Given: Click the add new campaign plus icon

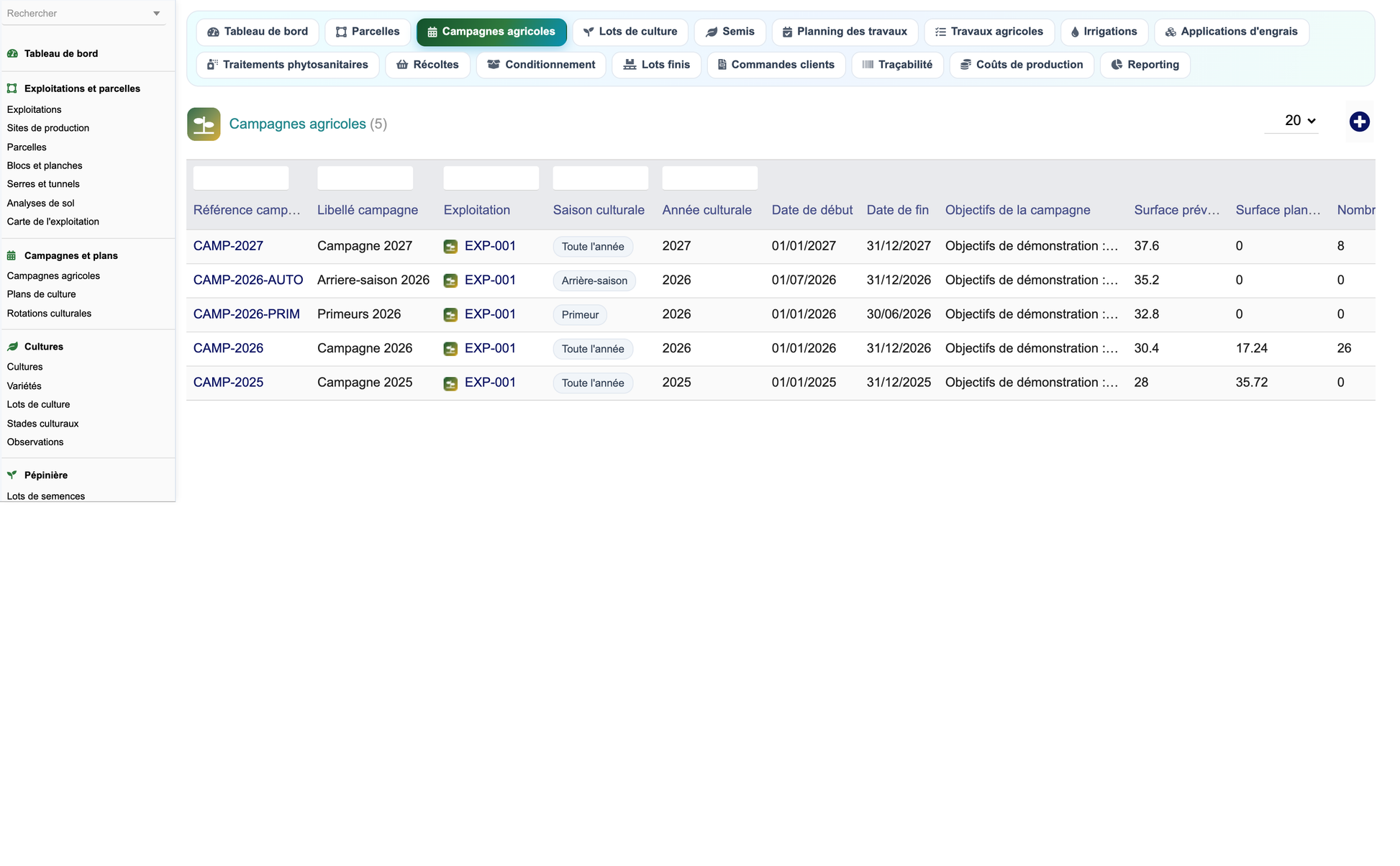Looking at the screenshot, I should coord(1359,122).
